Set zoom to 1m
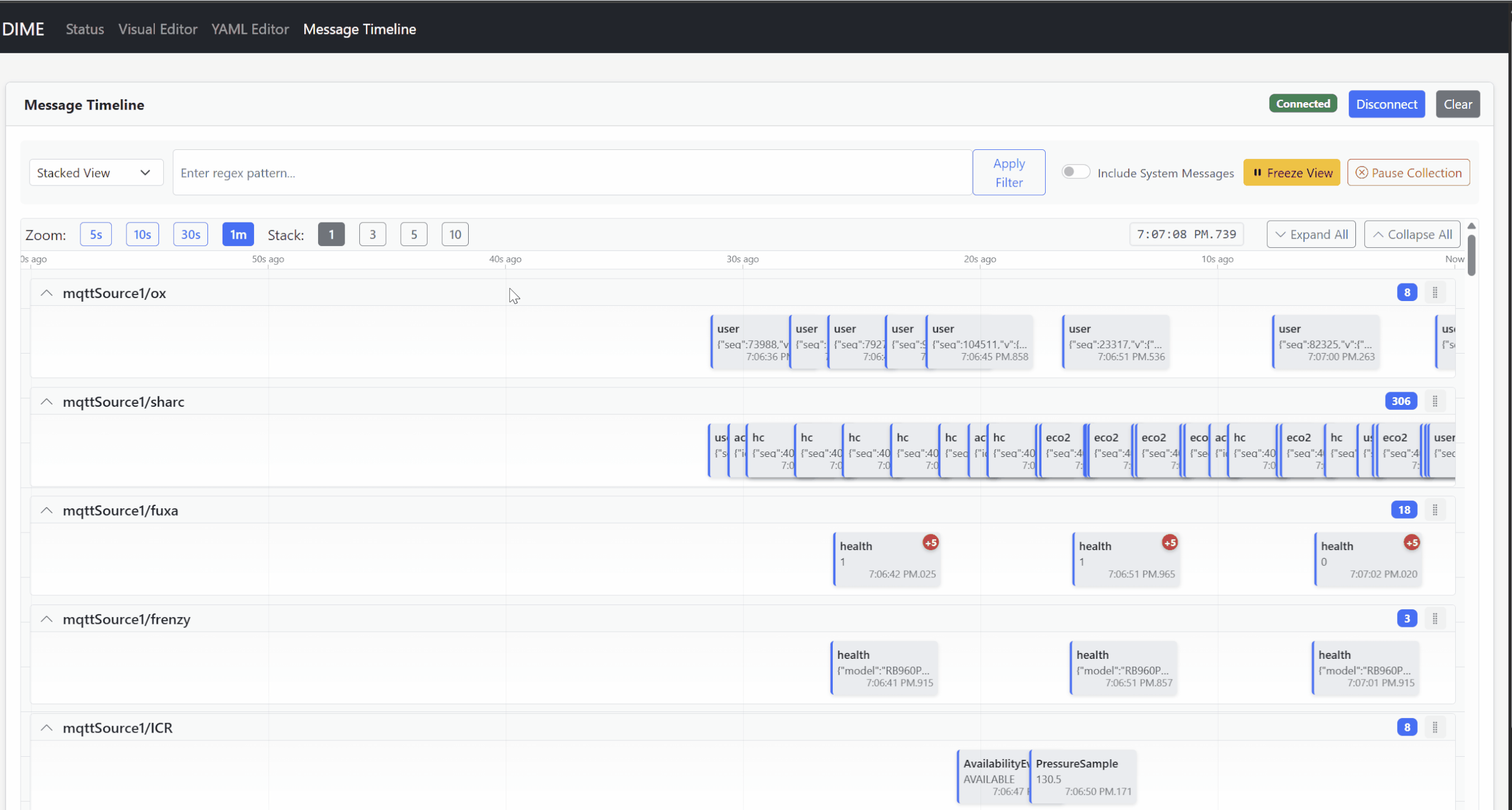1512x810 pixels. [x=238, y=235]
